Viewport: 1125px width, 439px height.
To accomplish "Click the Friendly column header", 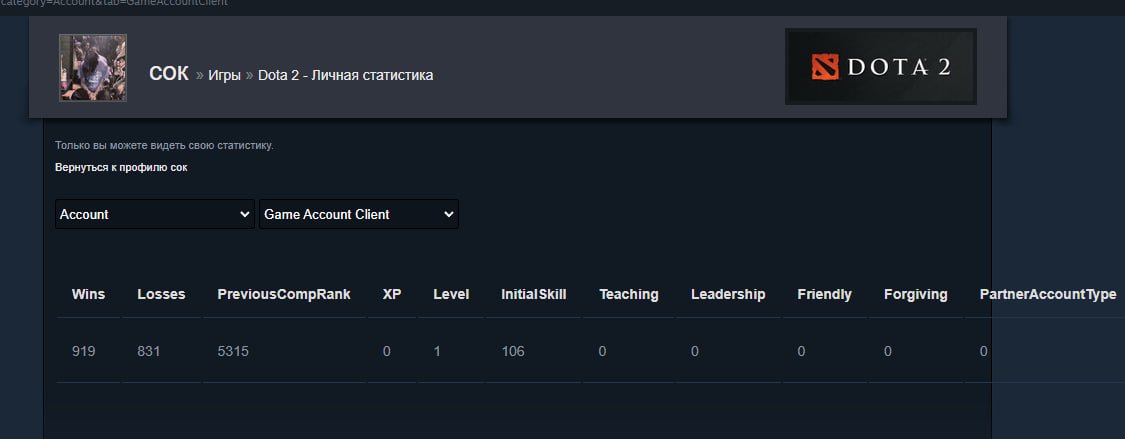I will 825,294.
